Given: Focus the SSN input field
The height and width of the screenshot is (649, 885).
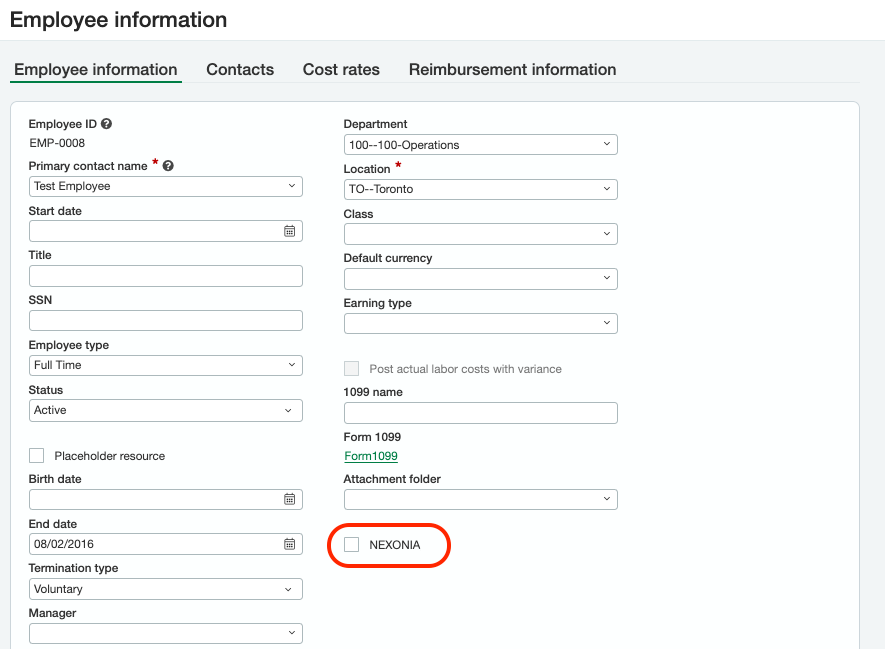Looking at the screenshot, I should [x=165, y=321].
